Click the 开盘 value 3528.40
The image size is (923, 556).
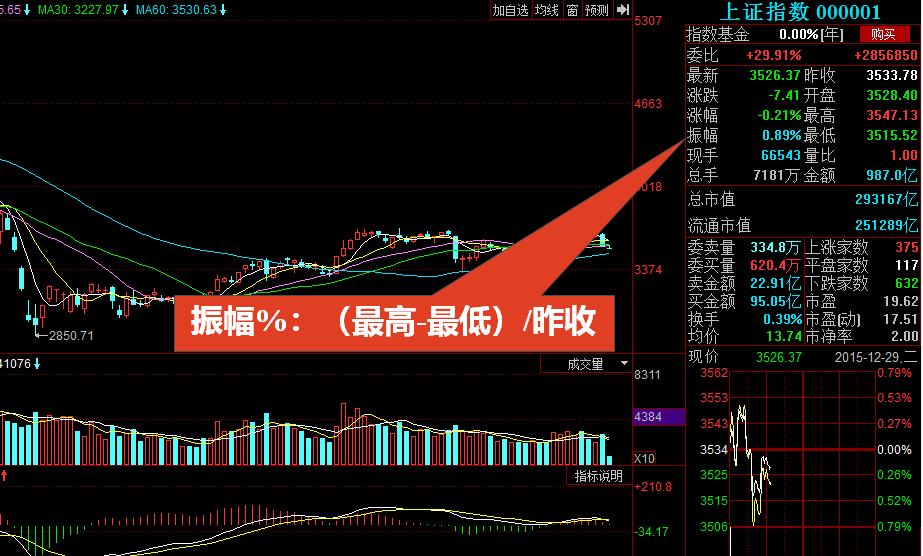892,95
